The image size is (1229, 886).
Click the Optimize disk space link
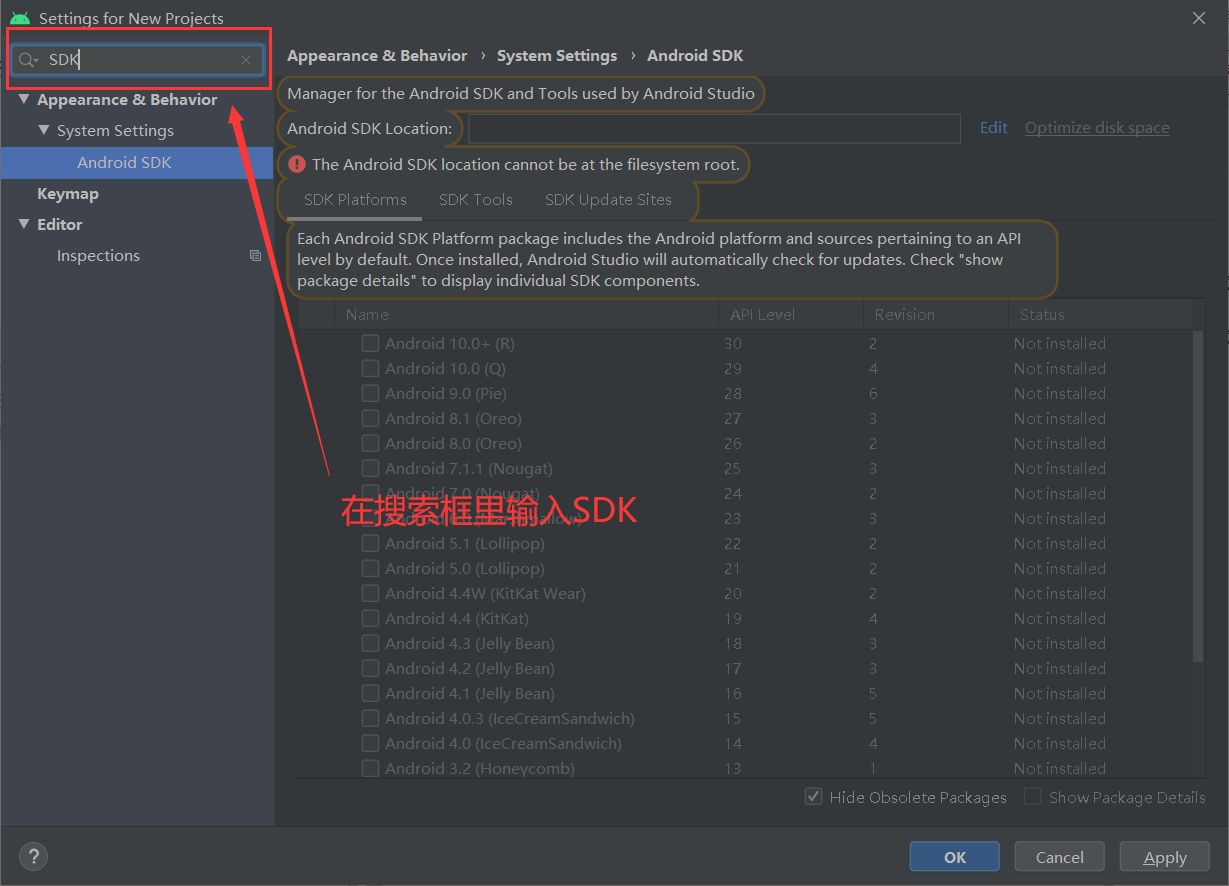pos(1097,128)
